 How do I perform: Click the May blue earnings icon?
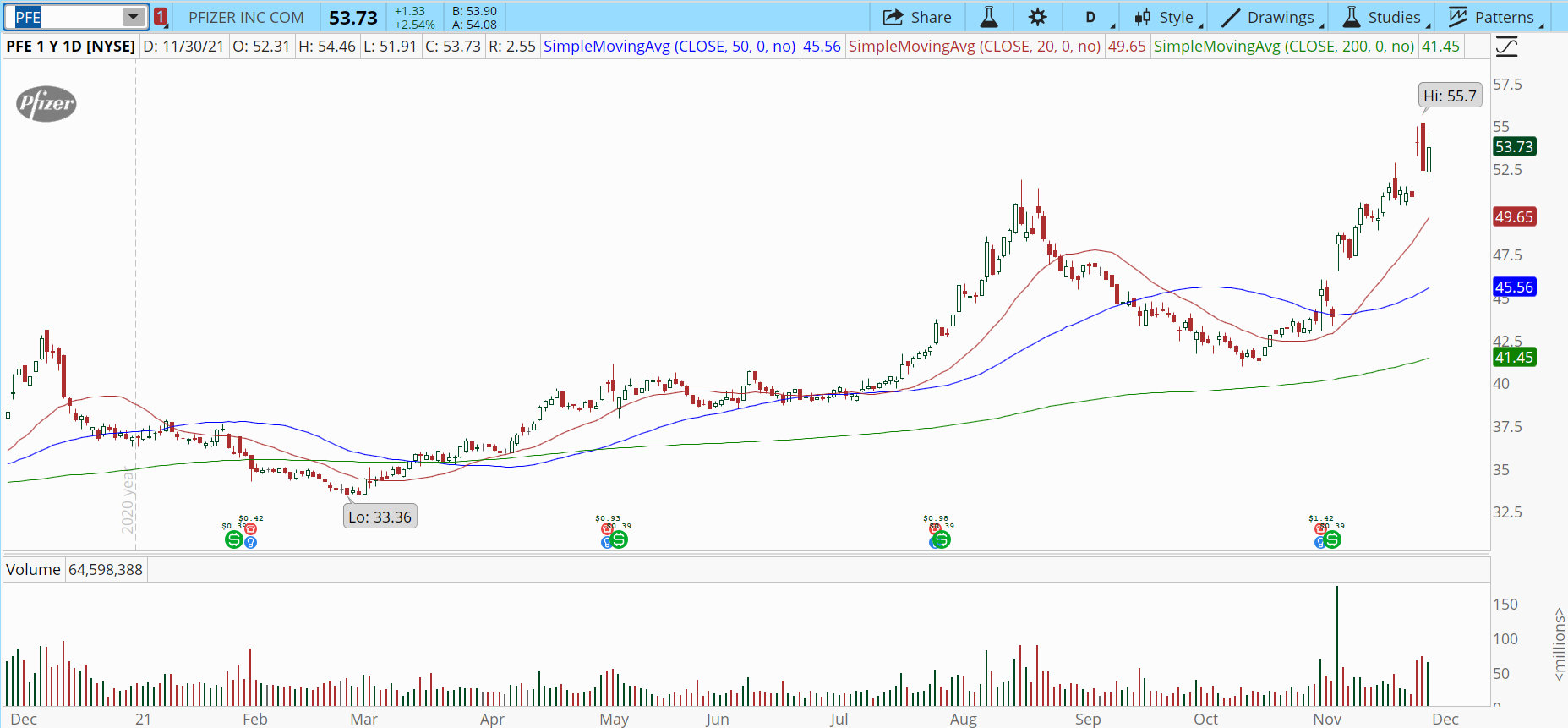(x=606, y=542)
